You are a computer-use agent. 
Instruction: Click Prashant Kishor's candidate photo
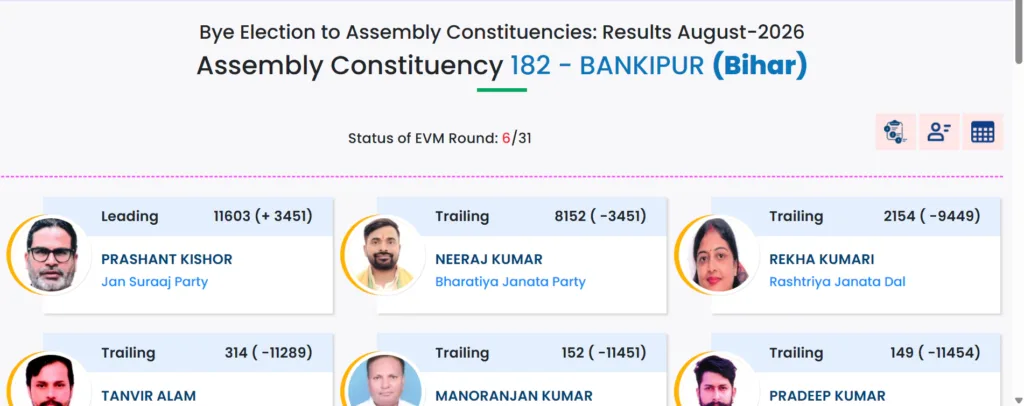point(51,255)
